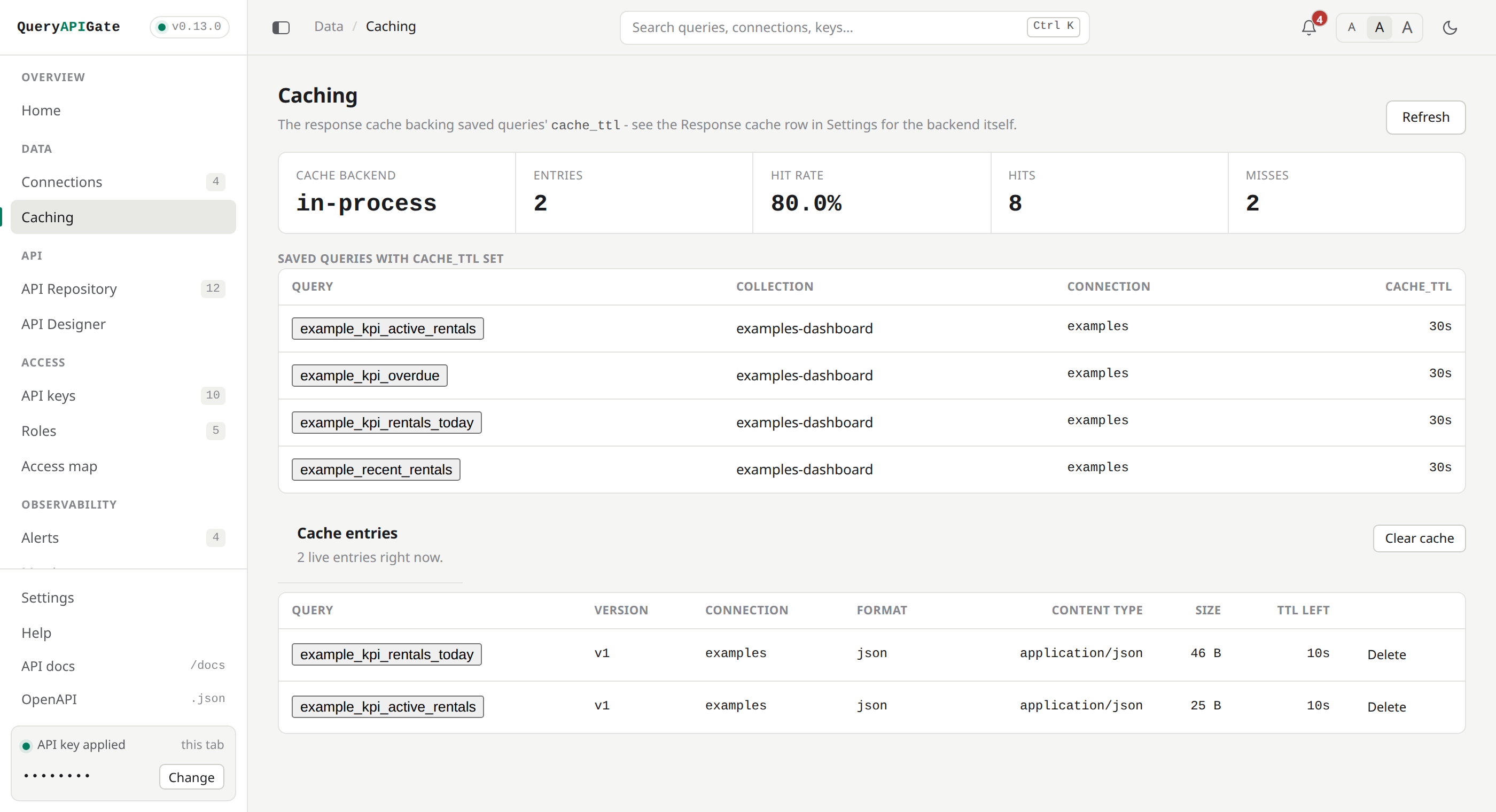
Task: Open example_kpi_rentals_today cache entry
Action: (x=386, y=654)
